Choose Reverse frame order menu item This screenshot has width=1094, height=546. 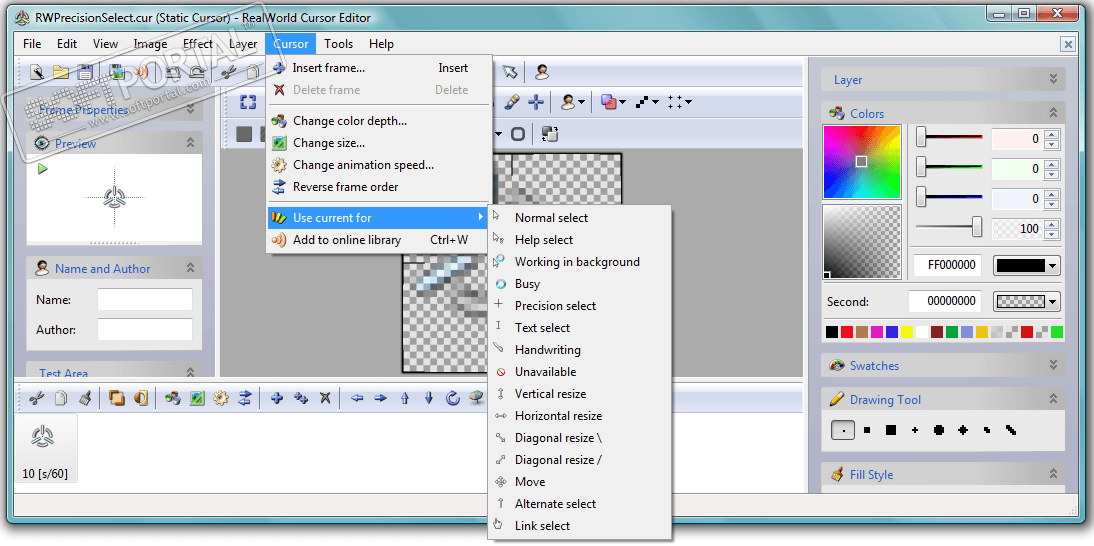[379, 187]
